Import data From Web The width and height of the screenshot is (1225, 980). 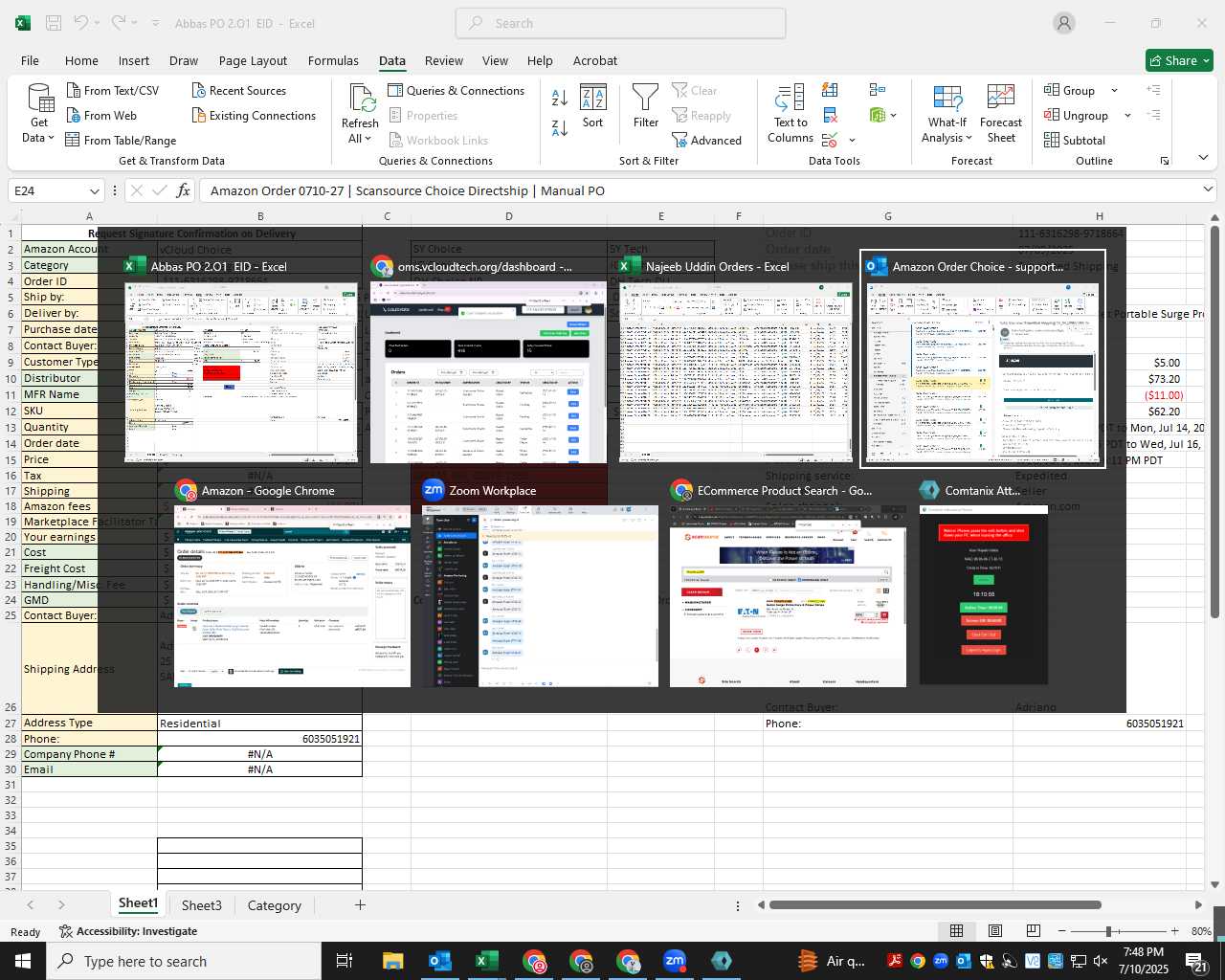point(101,115)
